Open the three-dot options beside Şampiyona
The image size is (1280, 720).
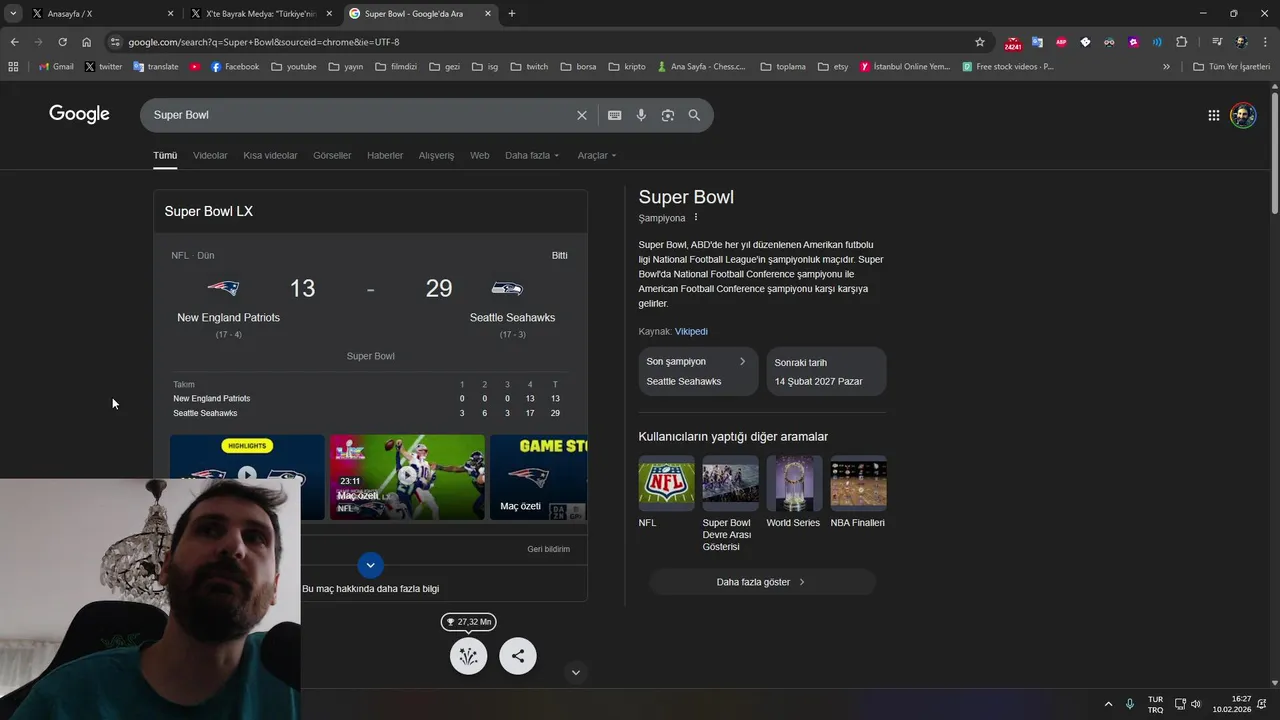[x=696, y=218]
